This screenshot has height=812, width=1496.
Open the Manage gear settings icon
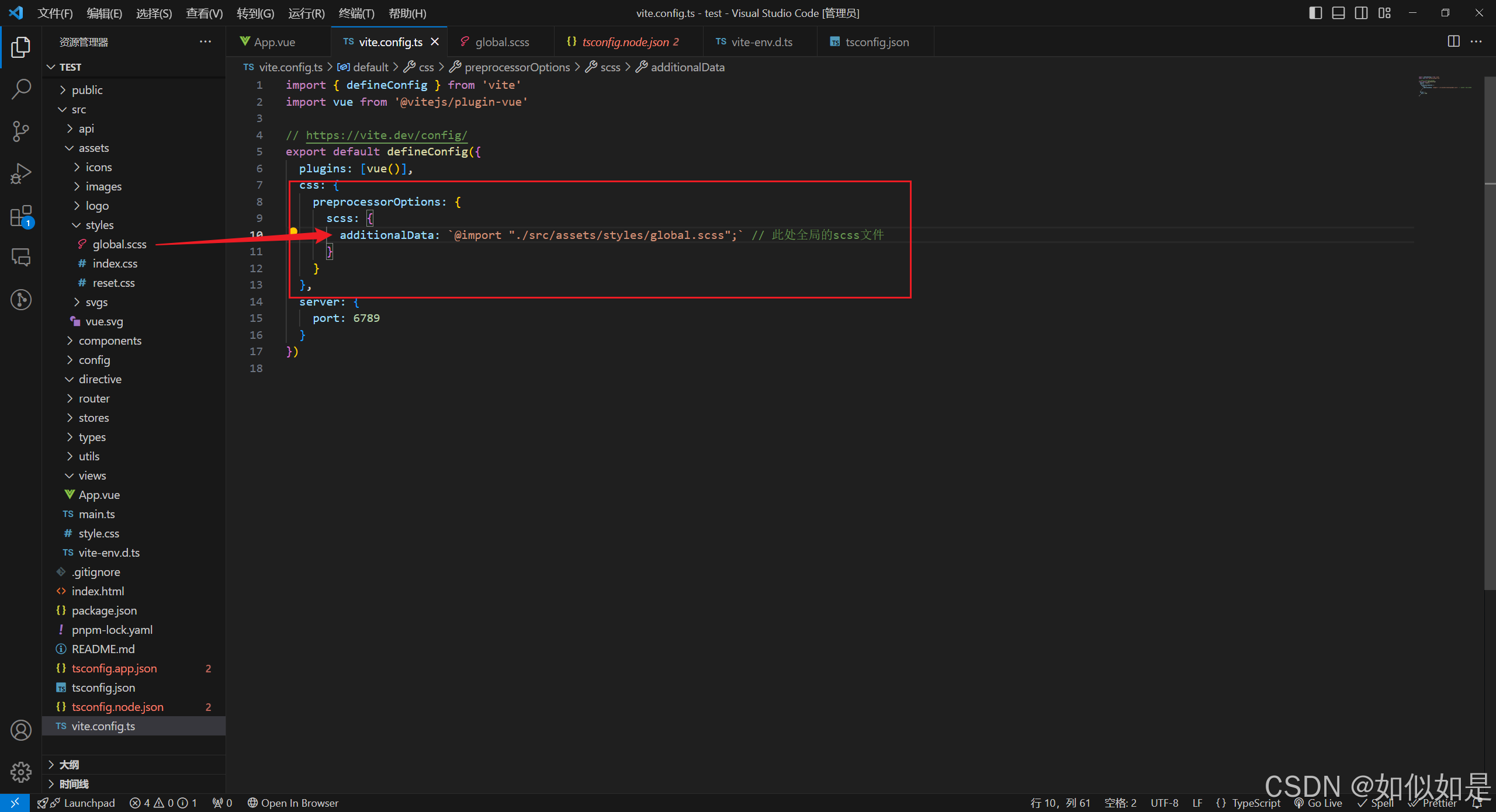21,772
